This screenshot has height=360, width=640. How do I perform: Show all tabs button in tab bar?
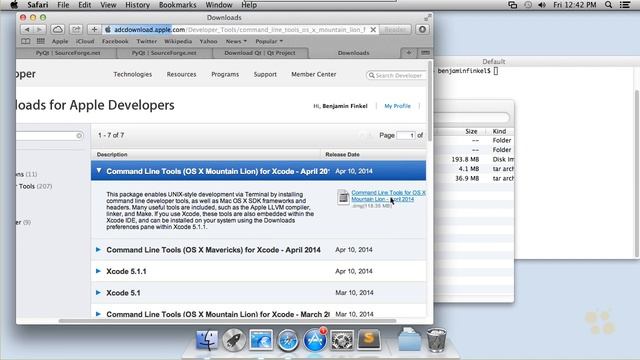click(425, 53)
